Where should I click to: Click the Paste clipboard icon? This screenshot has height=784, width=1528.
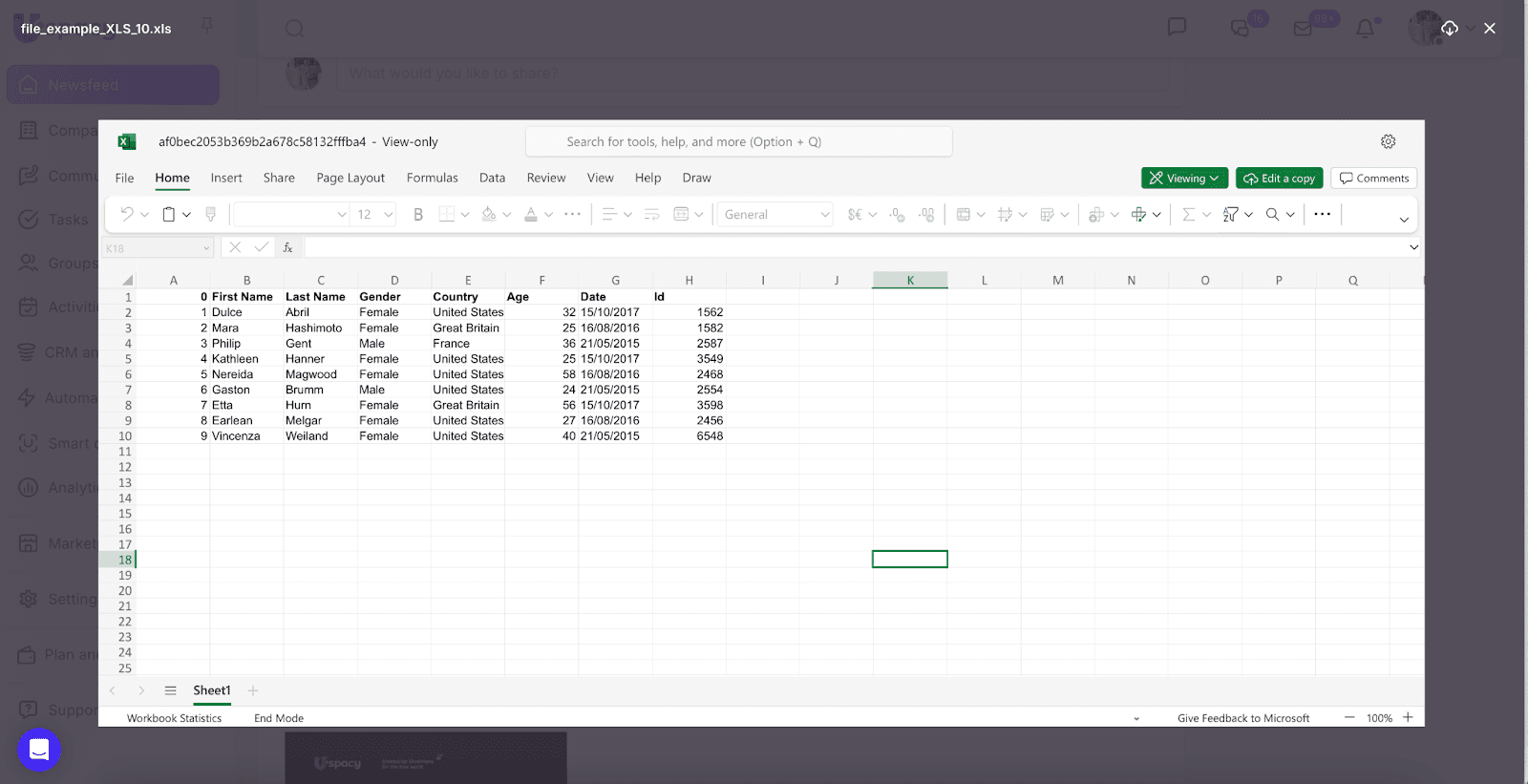click(x=169, y=215)
